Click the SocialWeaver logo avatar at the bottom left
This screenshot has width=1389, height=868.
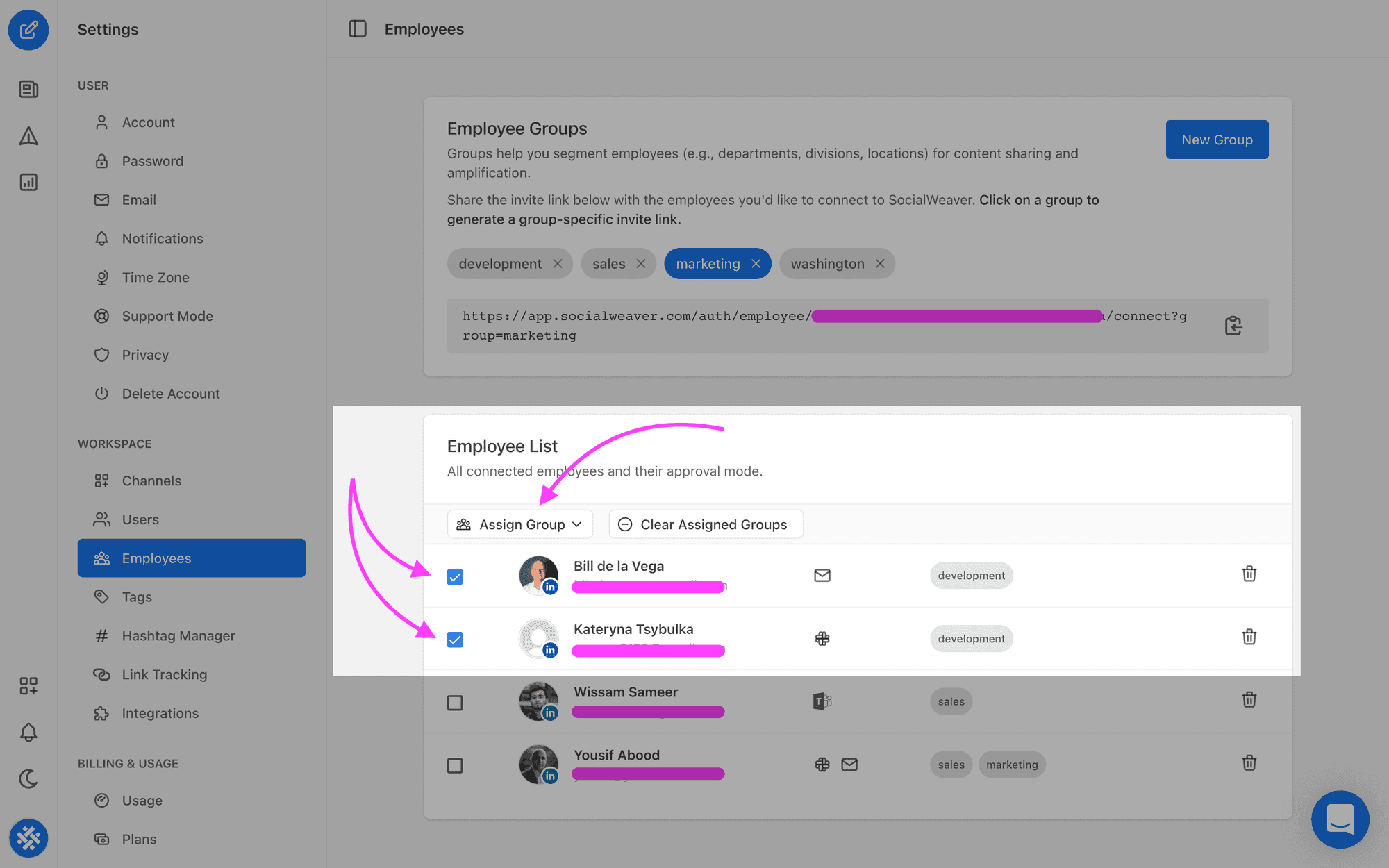(28, 838)
